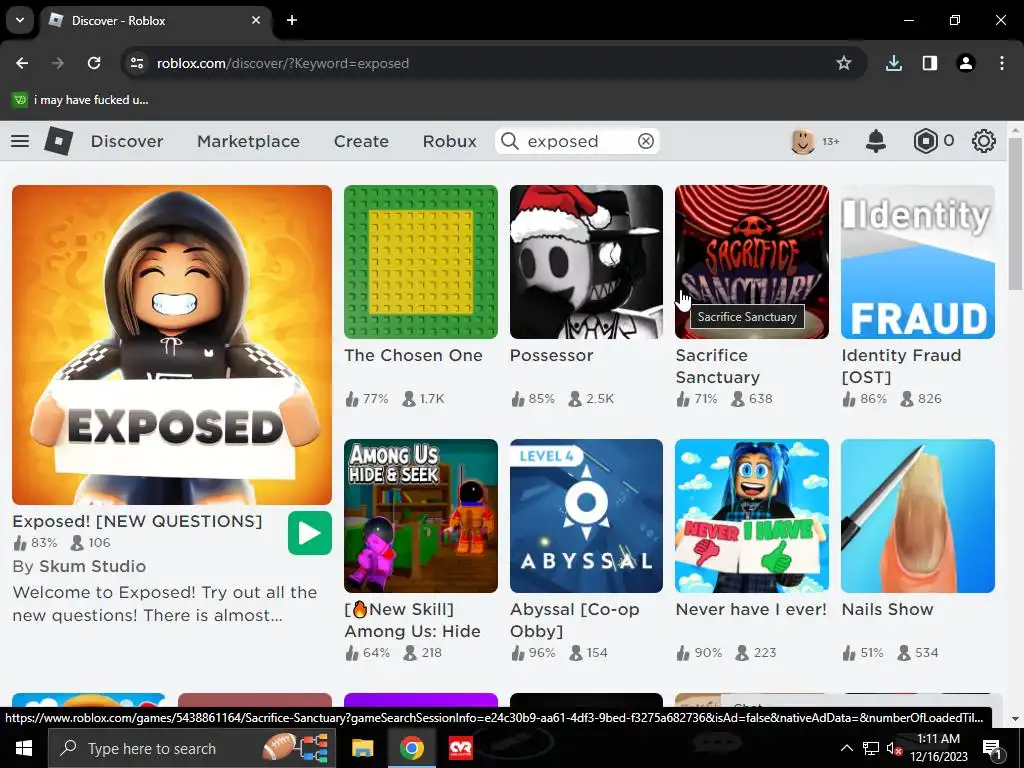
Task: Open the Roblox hamburger navigation menu
Action: [x=20, y=141]
